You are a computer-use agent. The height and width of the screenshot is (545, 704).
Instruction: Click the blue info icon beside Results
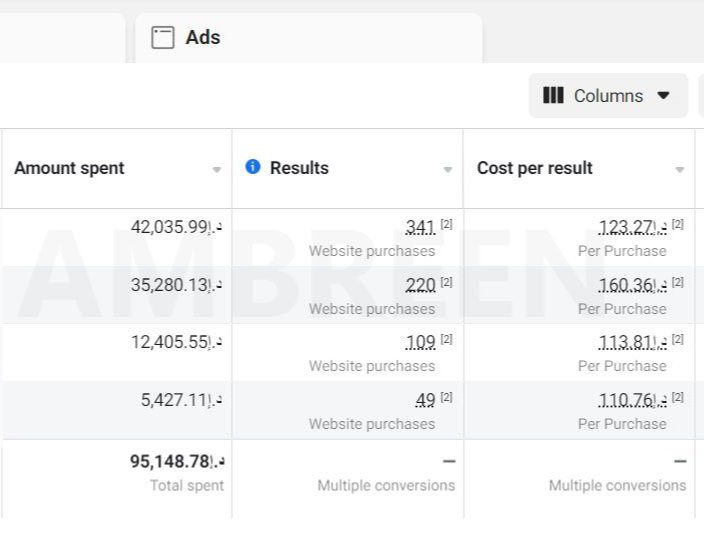(253, 167)
